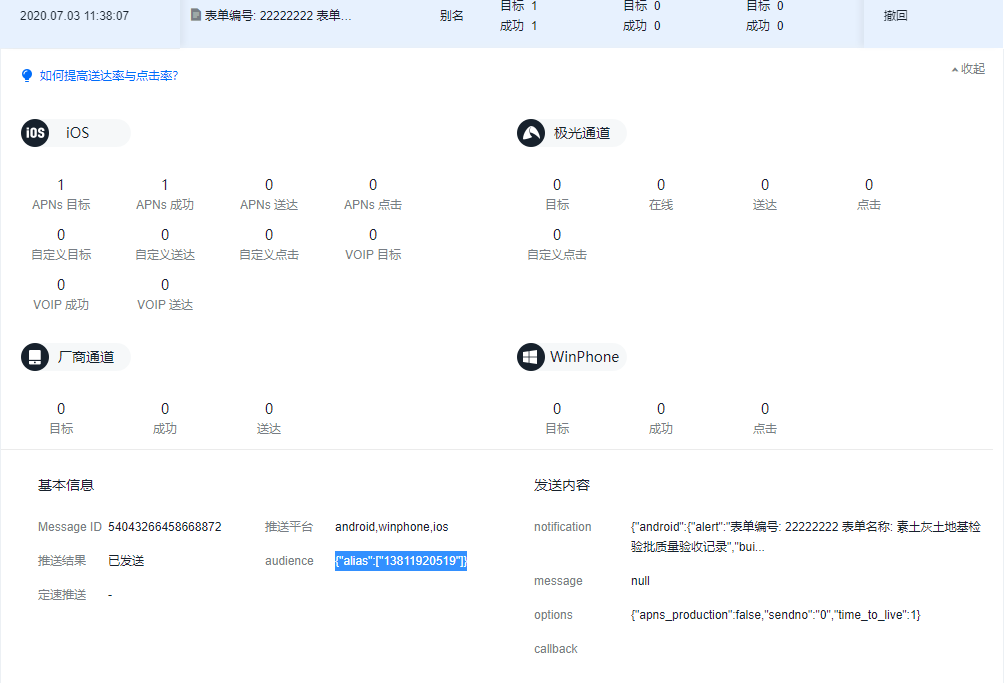The image size is (1007, 683).
Task: Click the iOS platform icon
Action: 35,133
